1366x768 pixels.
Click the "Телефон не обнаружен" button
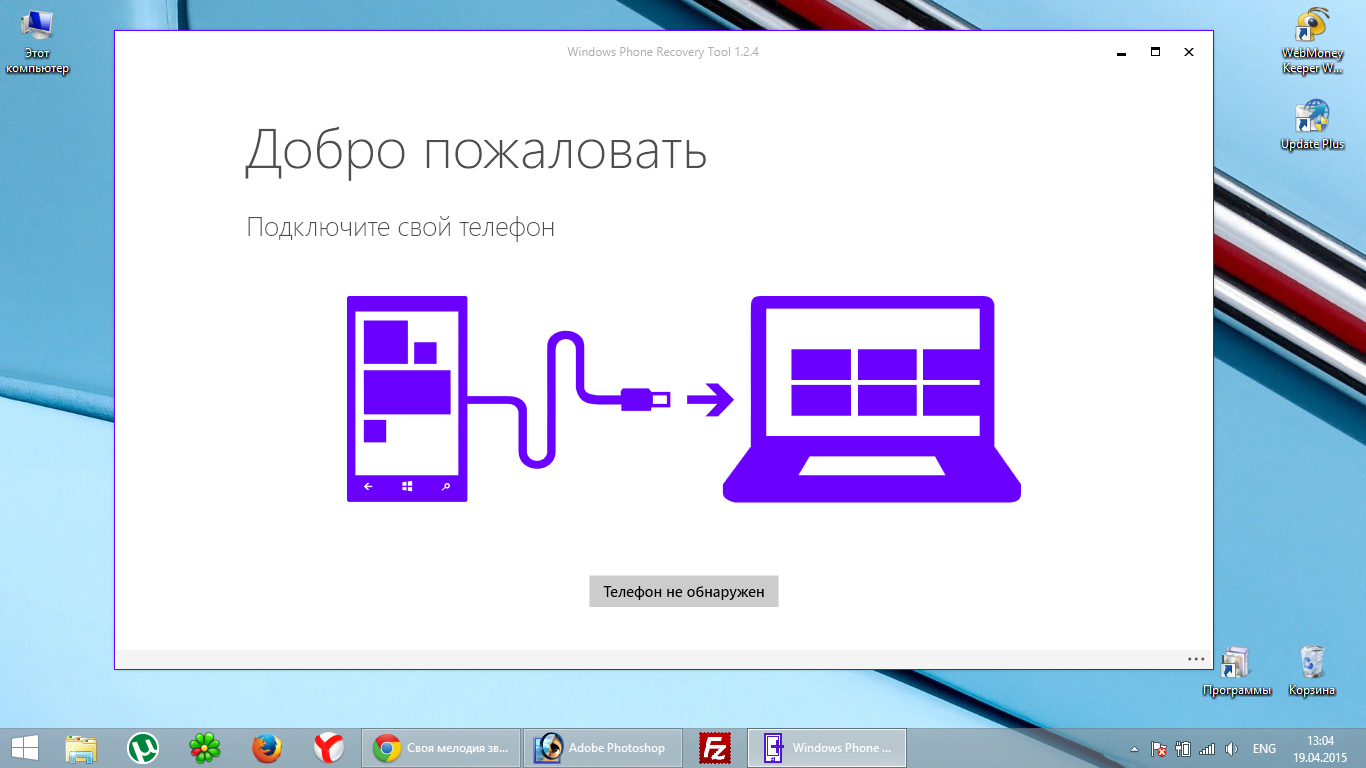click(683, 591)
